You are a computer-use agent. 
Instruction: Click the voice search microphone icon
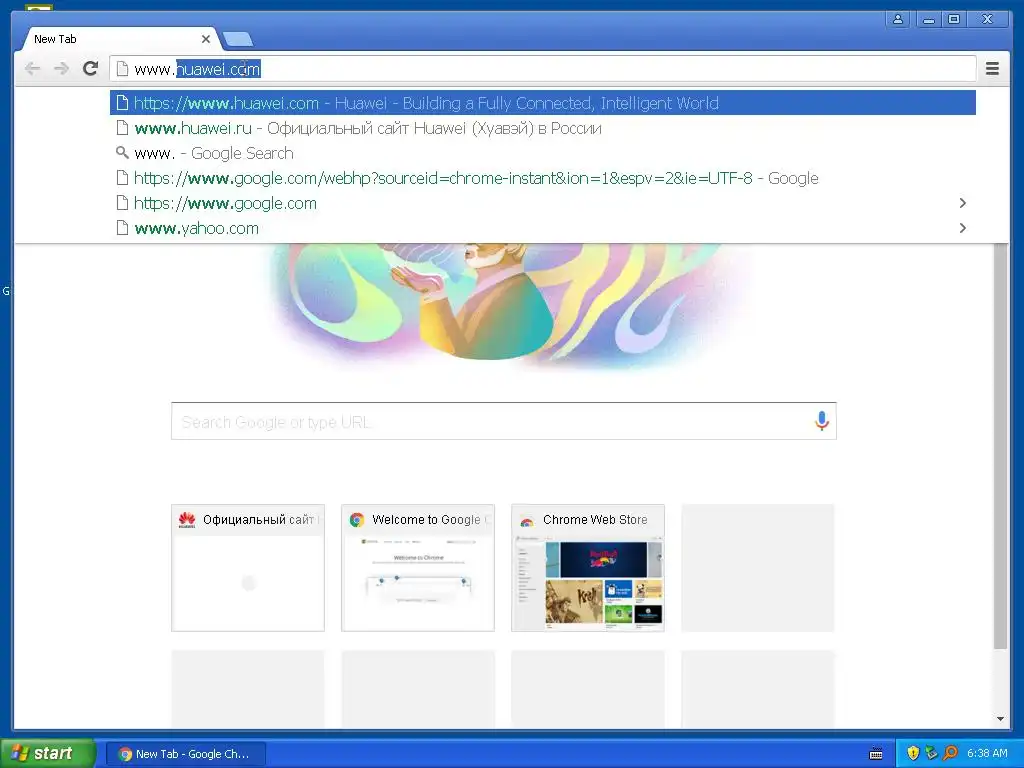tap(822, 421)
